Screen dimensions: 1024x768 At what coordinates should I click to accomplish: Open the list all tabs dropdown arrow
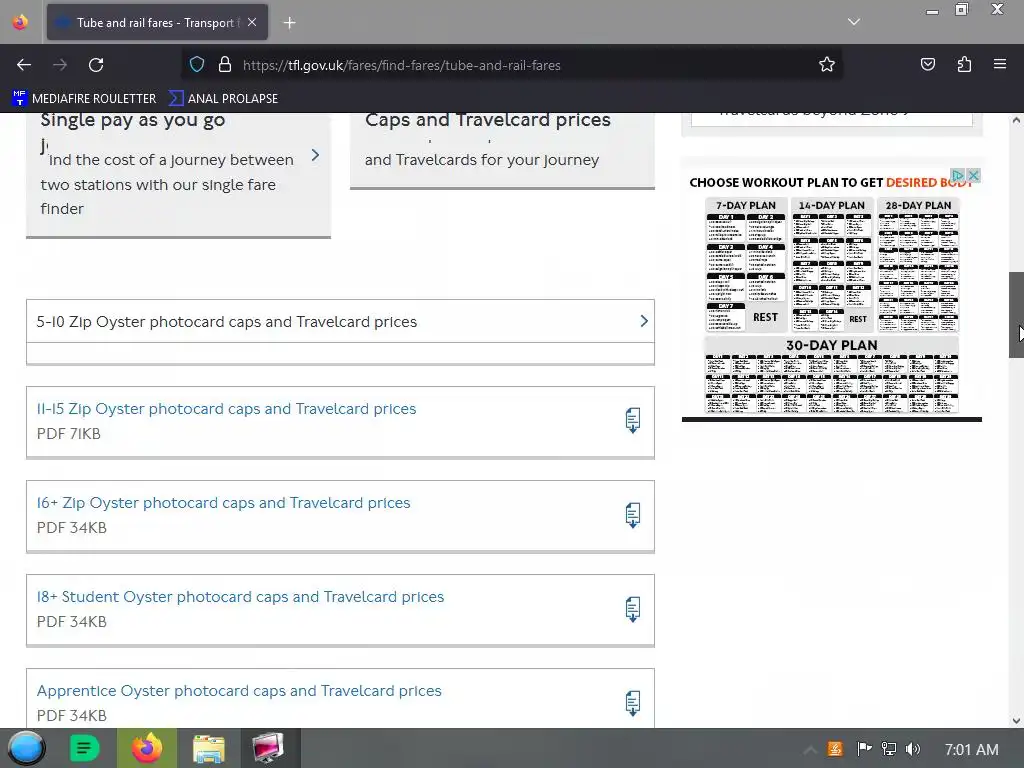tap(854, 22)
